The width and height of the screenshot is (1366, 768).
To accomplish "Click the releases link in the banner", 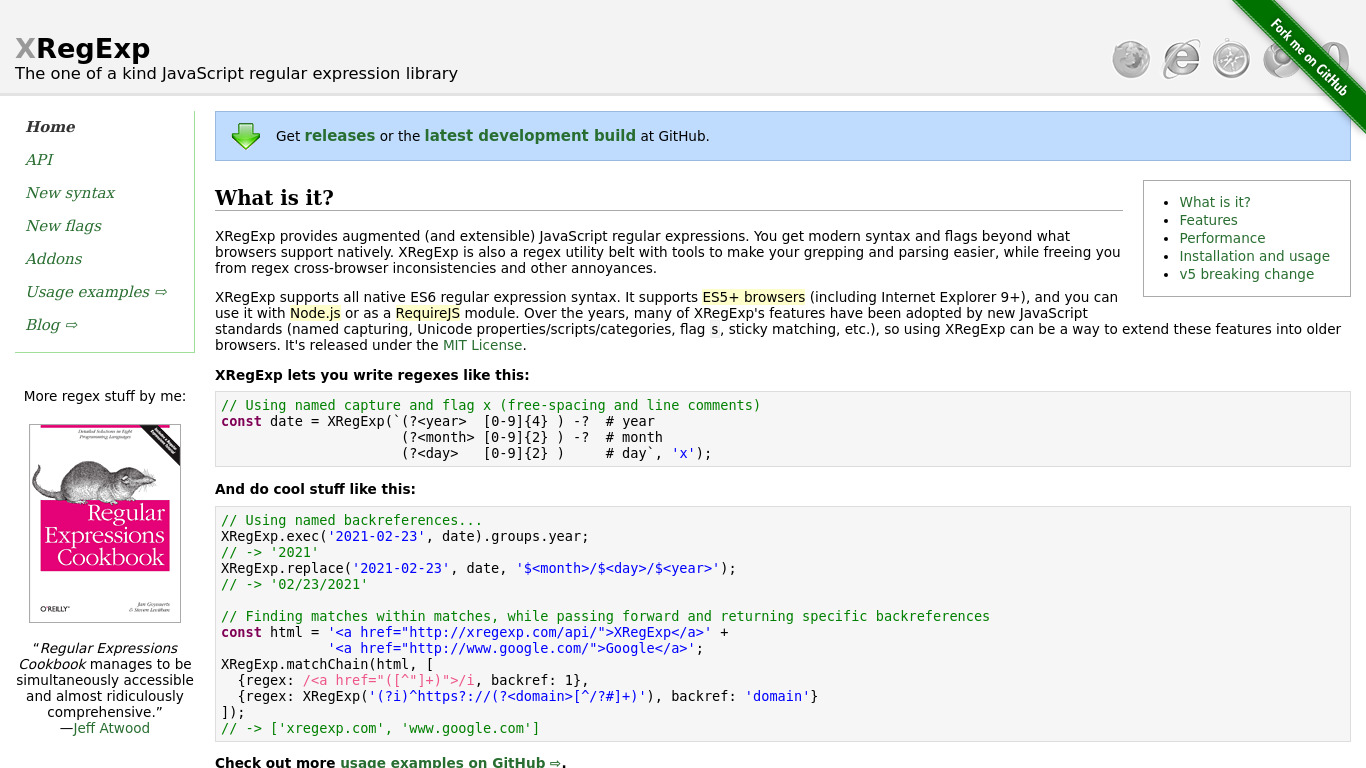I will [340, 136].
